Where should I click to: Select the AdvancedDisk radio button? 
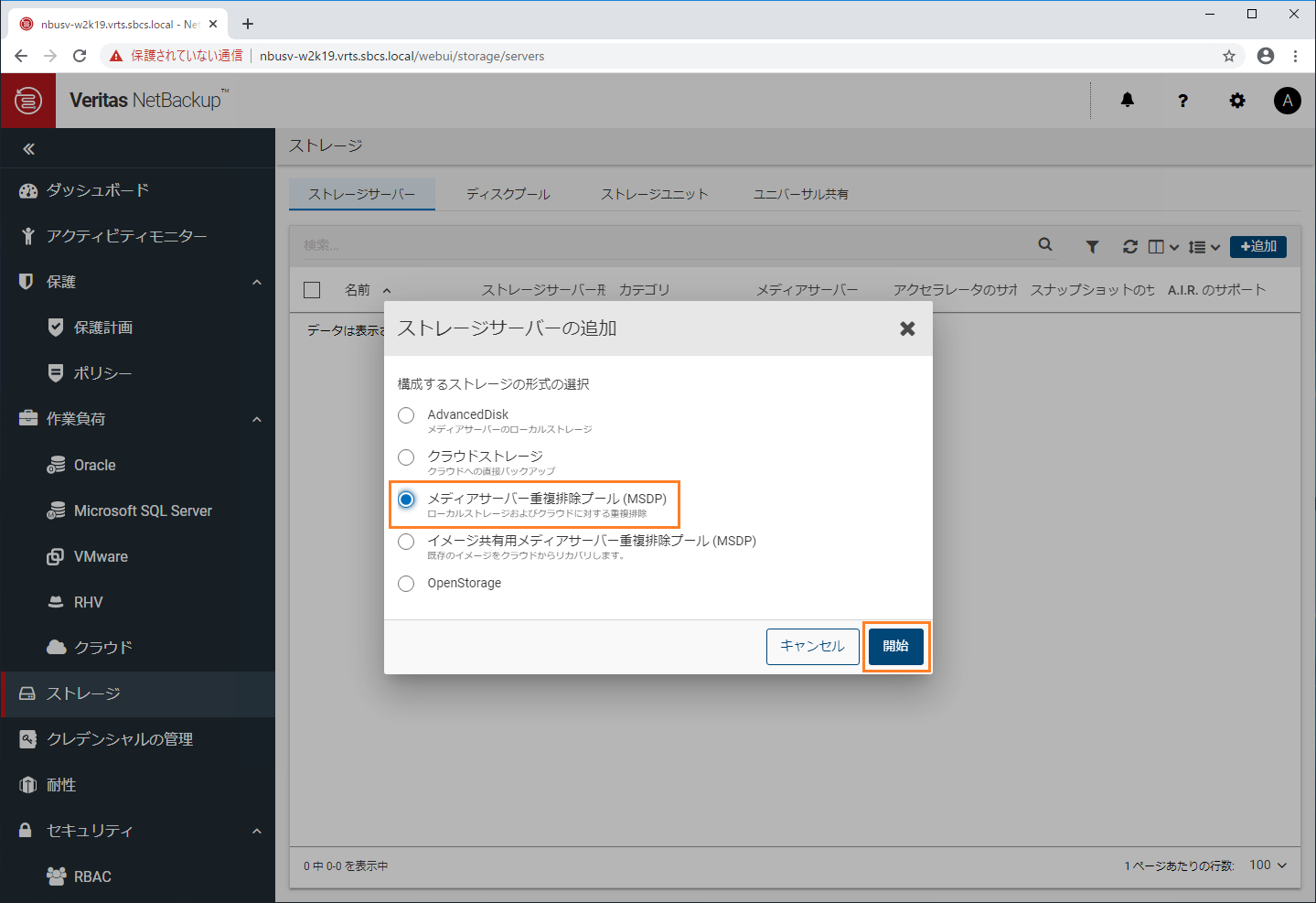[406, 415]
